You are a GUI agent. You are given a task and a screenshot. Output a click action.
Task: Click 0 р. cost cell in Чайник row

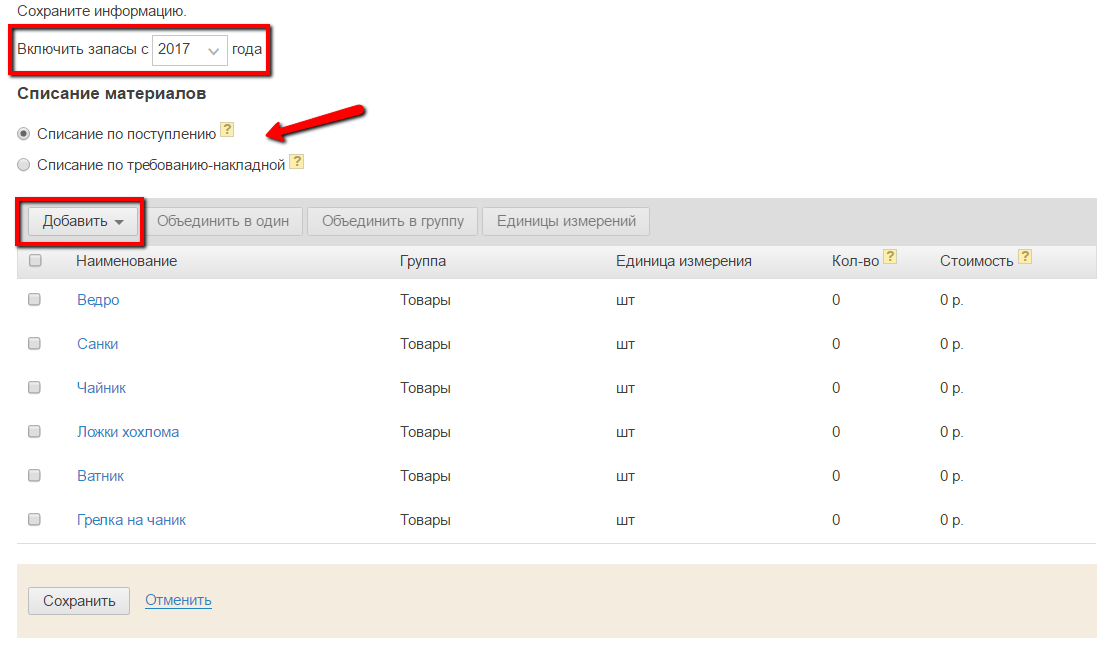point(951,388)
